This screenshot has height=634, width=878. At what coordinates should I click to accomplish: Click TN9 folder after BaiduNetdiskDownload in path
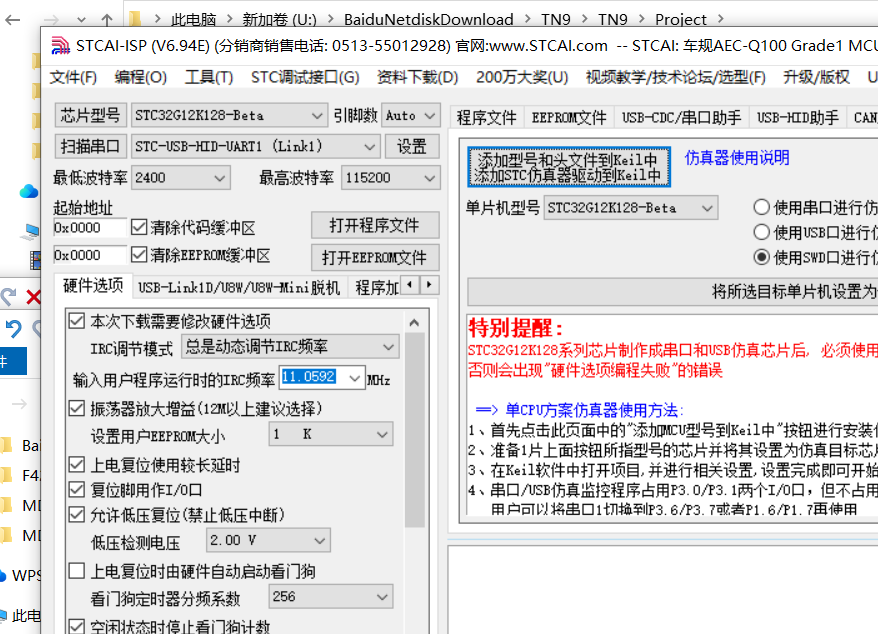[555, 20]
